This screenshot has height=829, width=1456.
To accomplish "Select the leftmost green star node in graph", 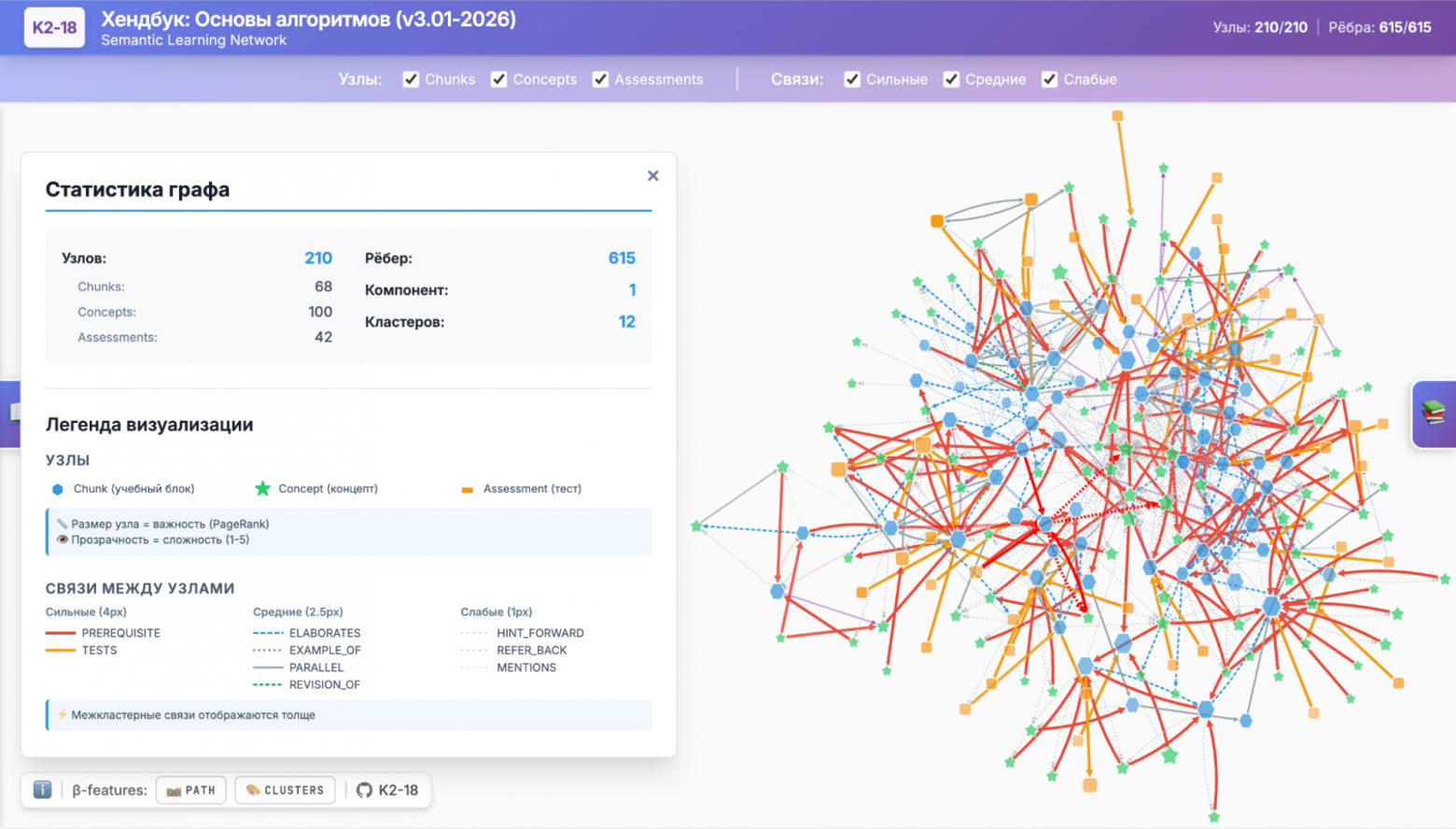I will [696, 527].
